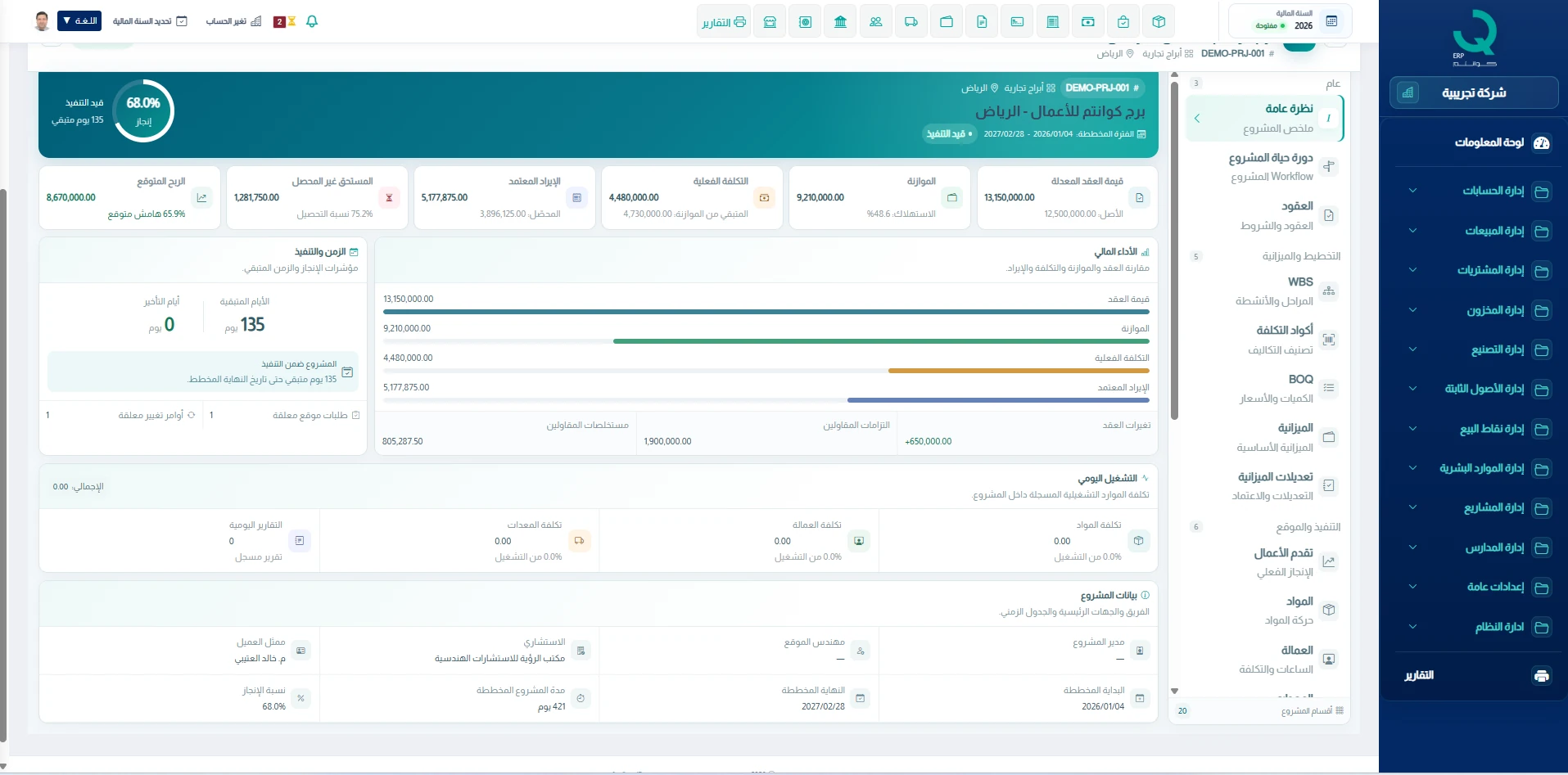Click the dashboard gauge icon beside لوحة المعلومات

(1542, 143)
